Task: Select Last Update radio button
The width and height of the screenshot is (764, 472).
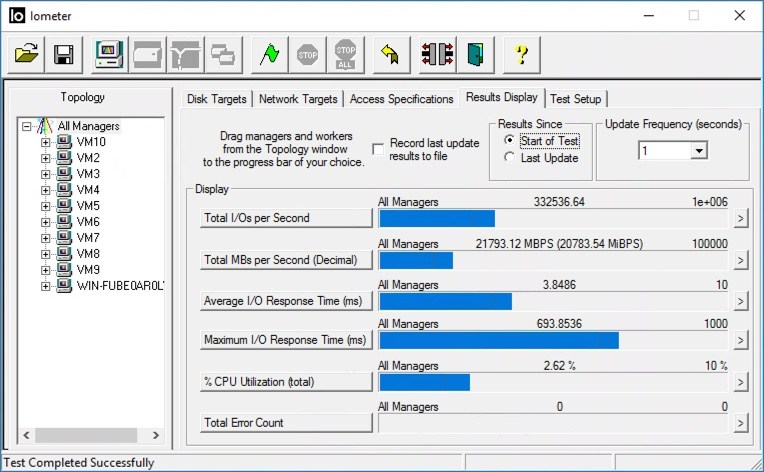Action: coord(509,157)
